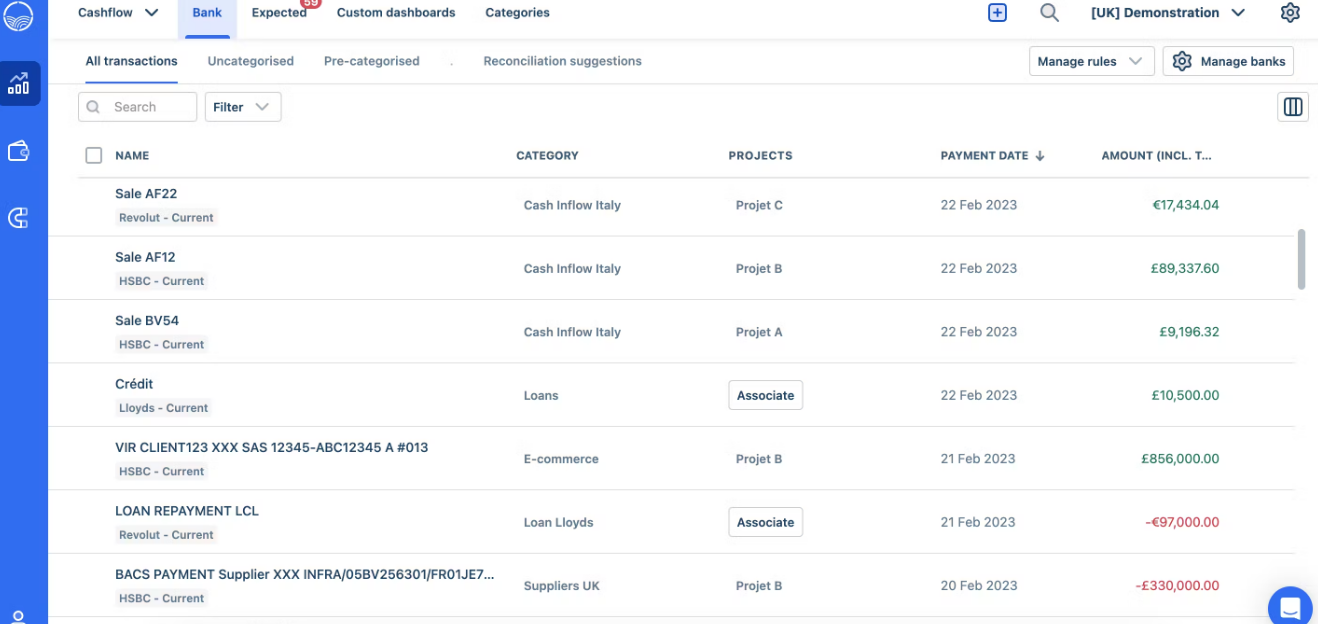Open the column layout selector icon

click(x=1293, y=107)
